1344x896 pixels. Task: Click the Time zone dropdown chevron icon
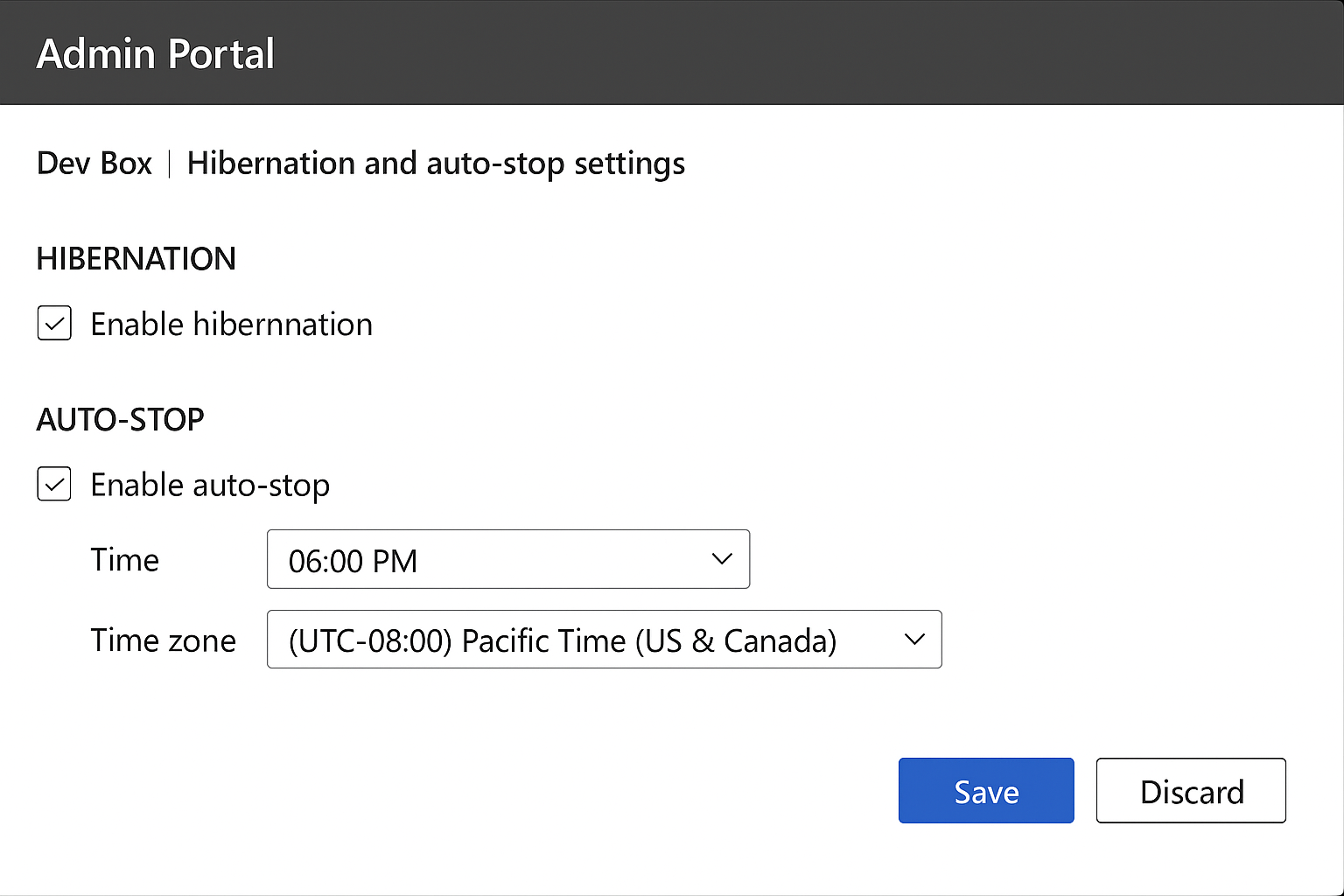pyautogui.click(x=915, y=640)
